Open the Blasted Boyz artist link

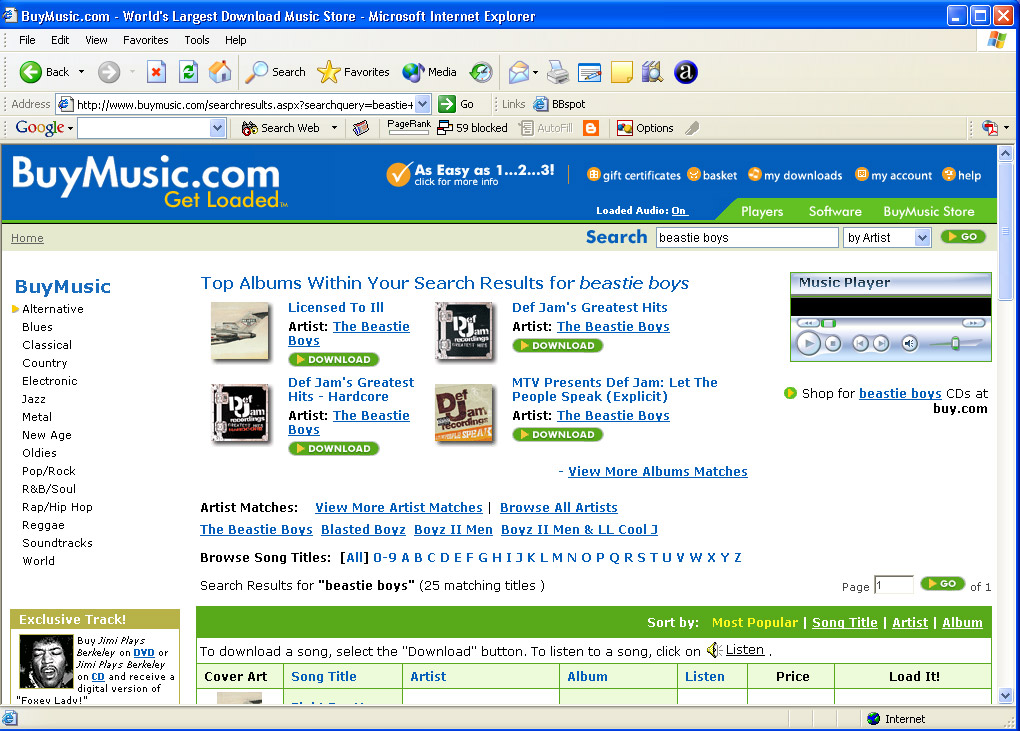tap(363, 529)
